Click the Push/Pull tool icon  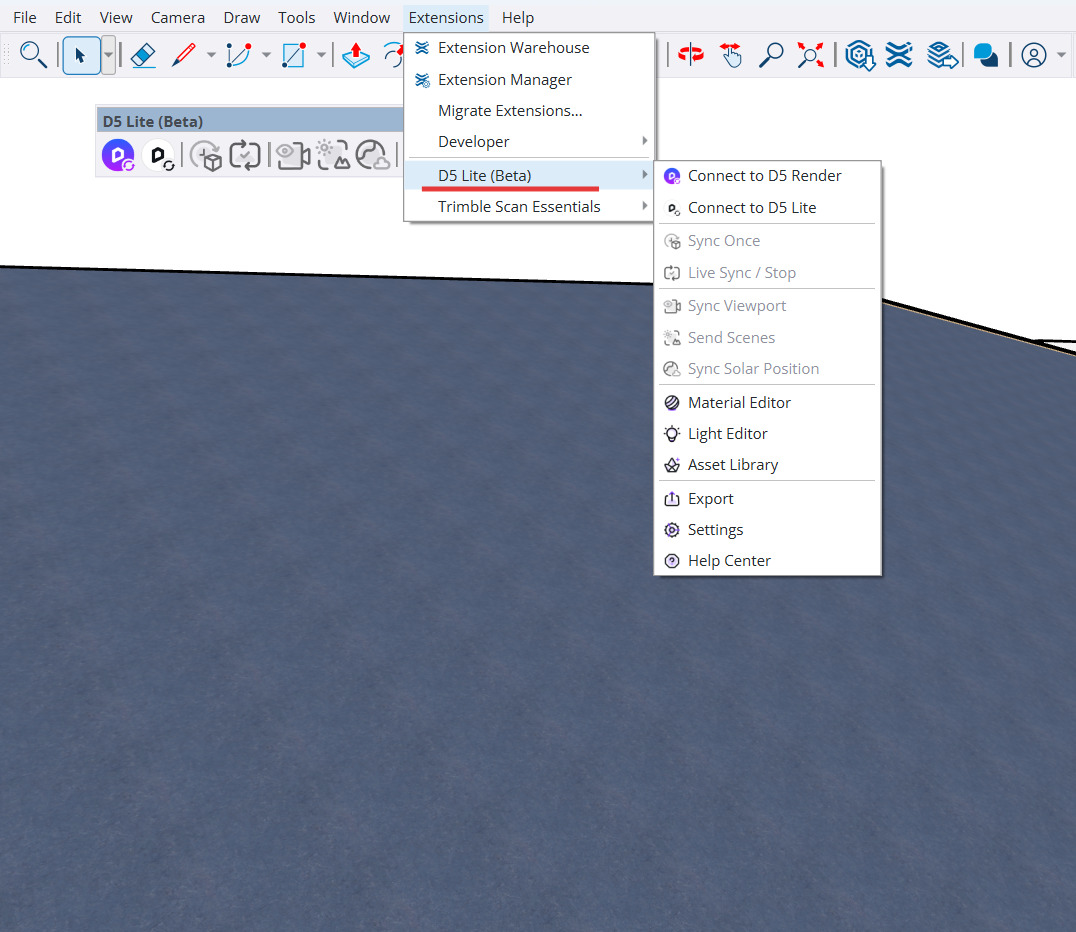(x=355, y=55)
